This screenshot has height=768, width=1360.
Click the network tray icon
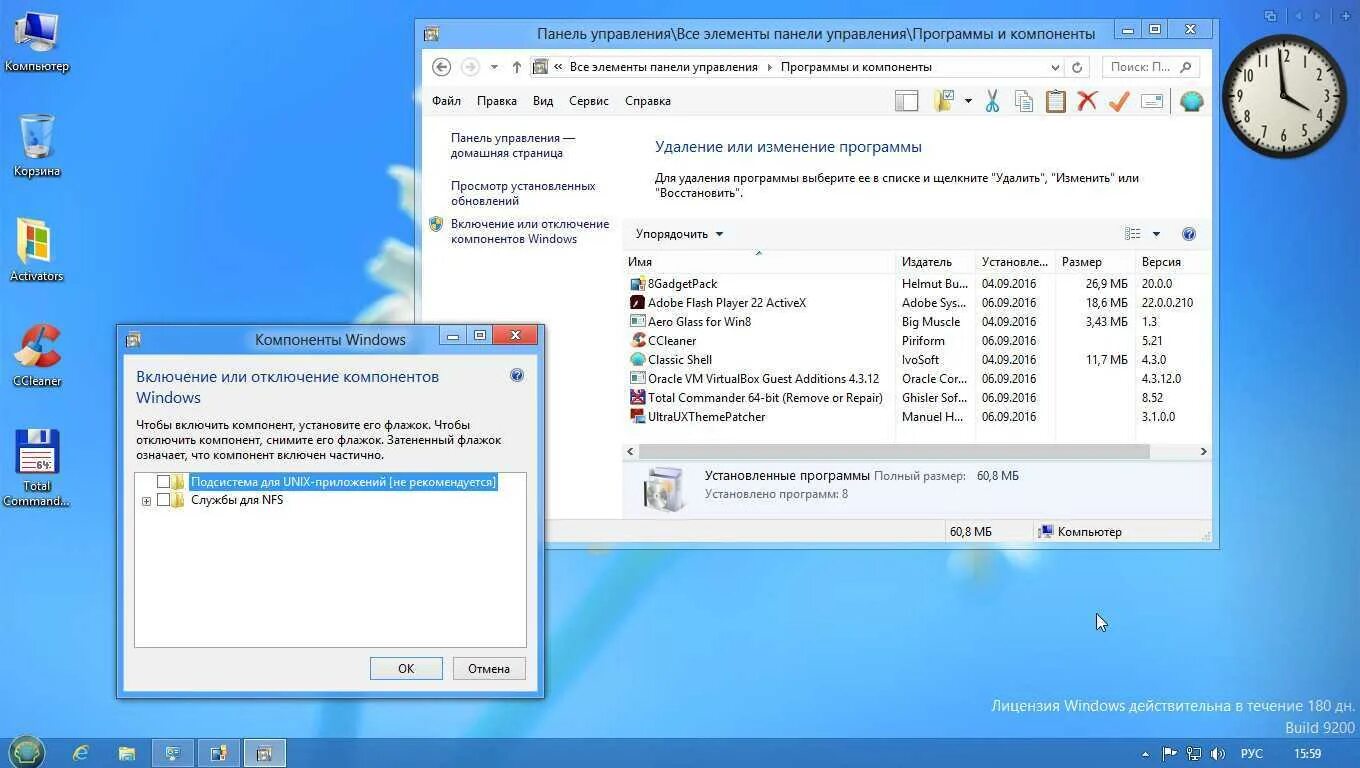[1193, 753]
